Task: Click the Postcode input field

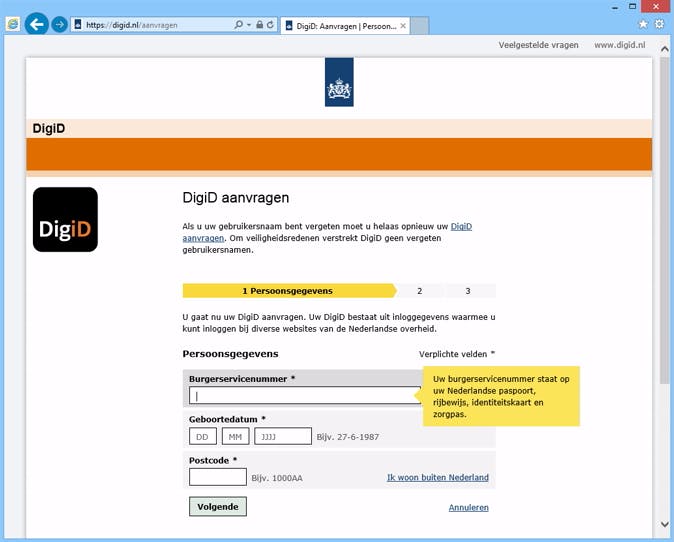Action: pyautogui.click(x=218, y=477)
